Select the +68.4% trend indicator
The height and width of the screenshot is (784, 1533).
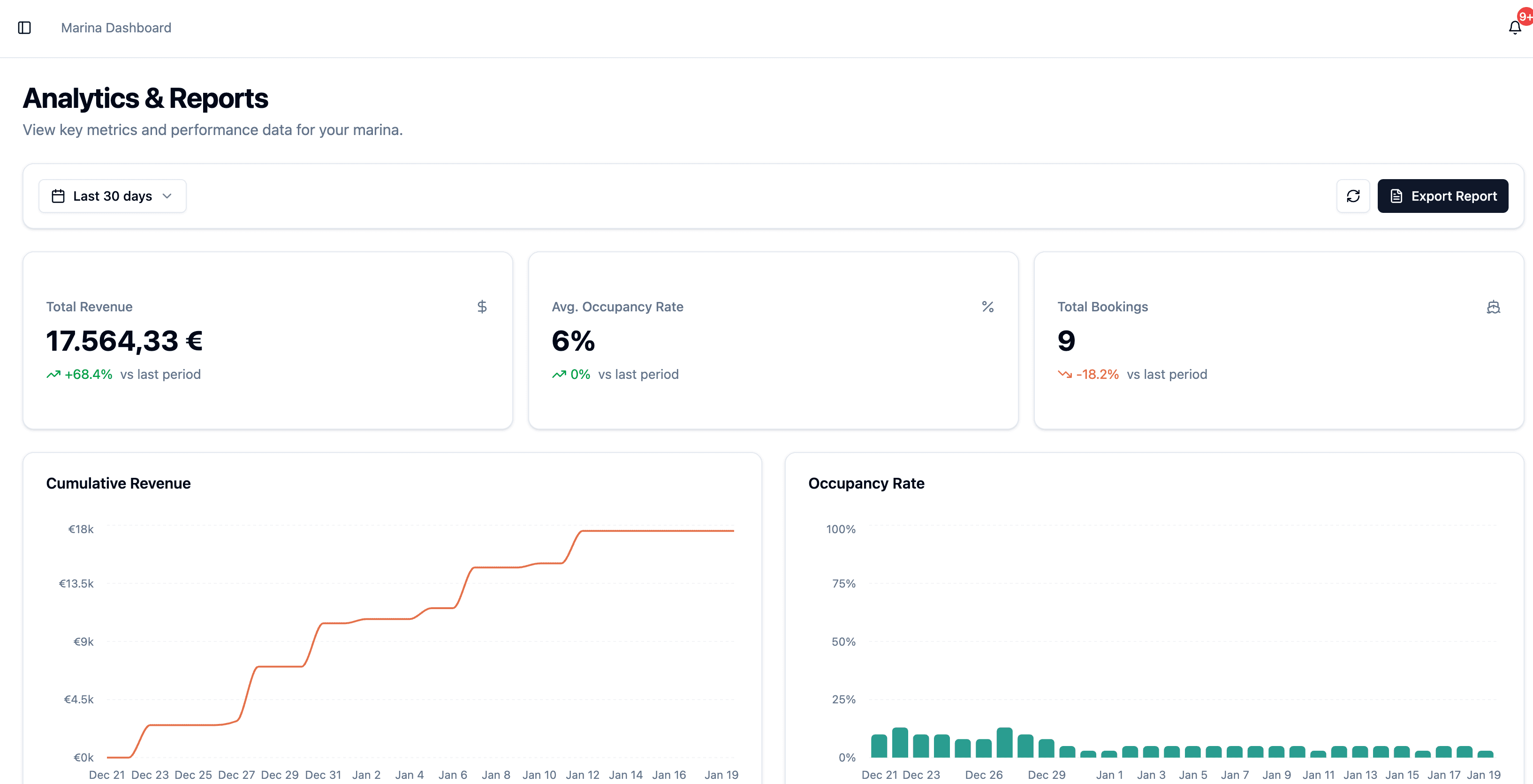(88, 374)
